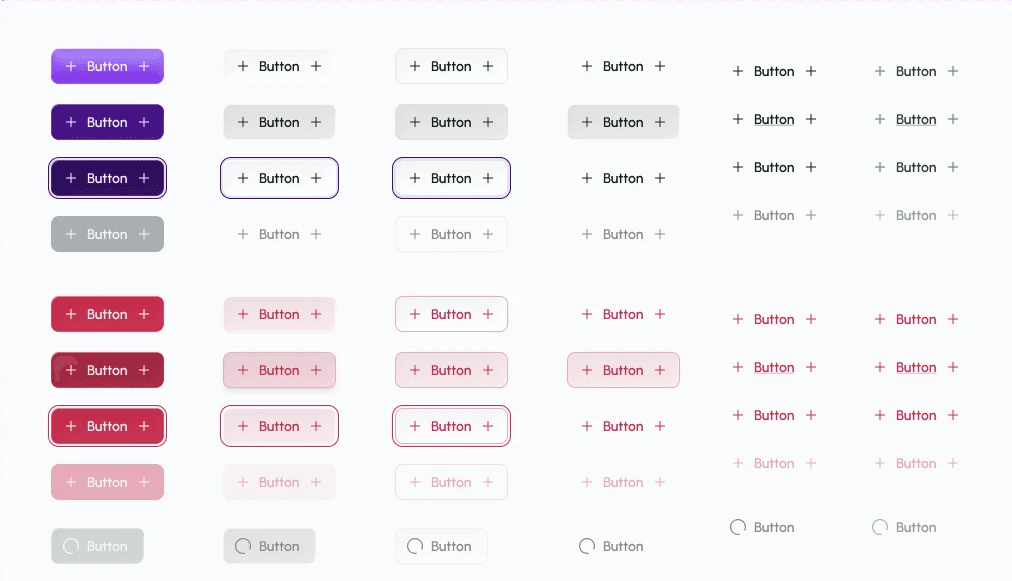Viewport: 1012px width, 581px height.
Task: Click the gray hovered ghost Button in the fourth column
Action: click(x=623, y=122)
